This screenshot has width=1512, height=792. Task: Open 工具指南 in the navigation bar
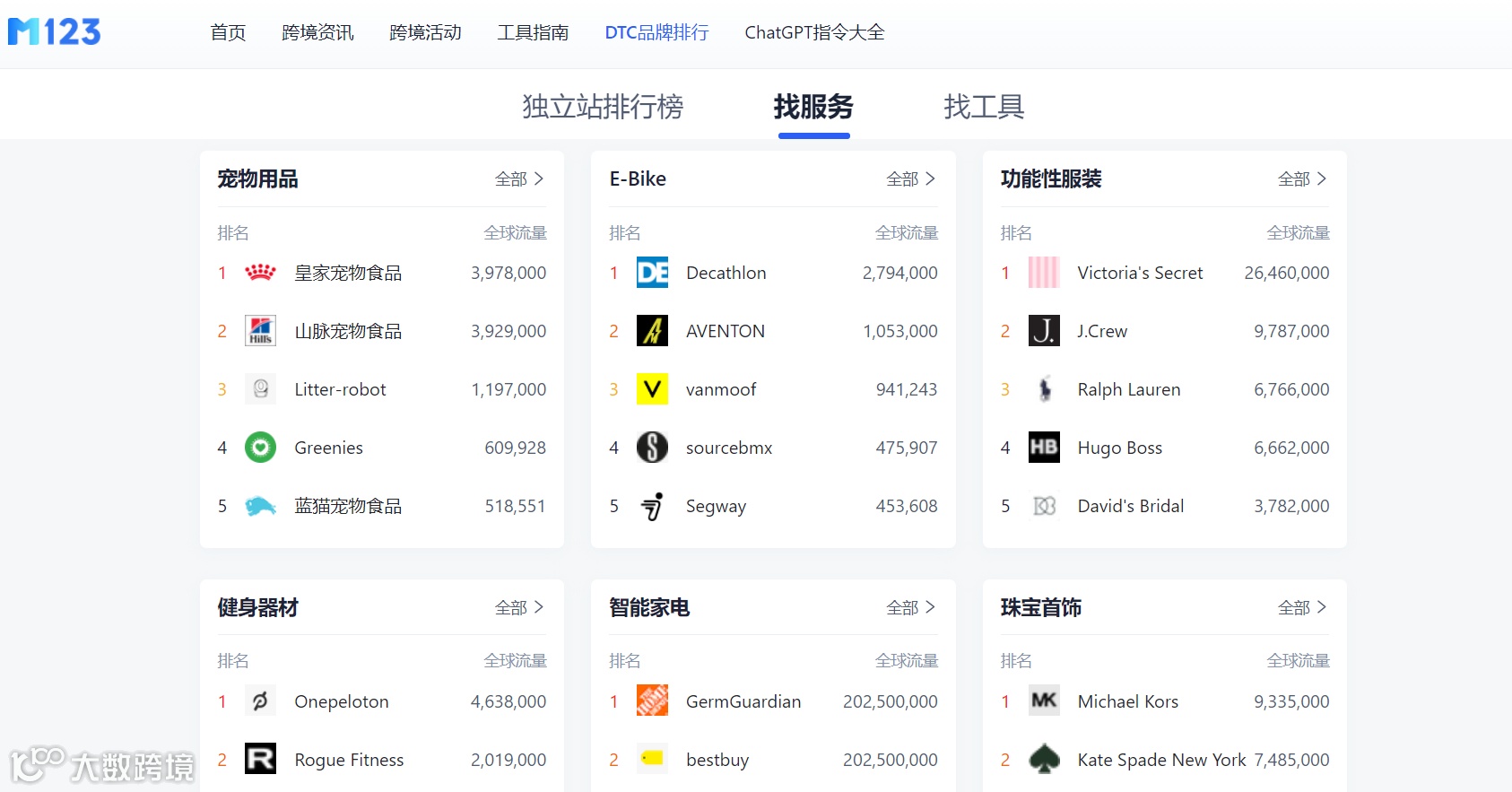click(533, 33)
